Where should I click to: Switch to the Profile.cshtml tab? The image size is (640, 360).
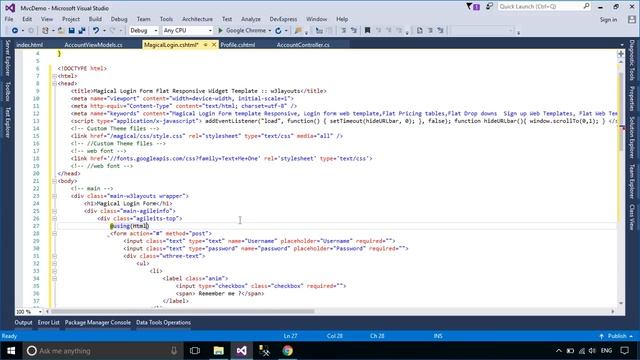(x=238, y=45)
